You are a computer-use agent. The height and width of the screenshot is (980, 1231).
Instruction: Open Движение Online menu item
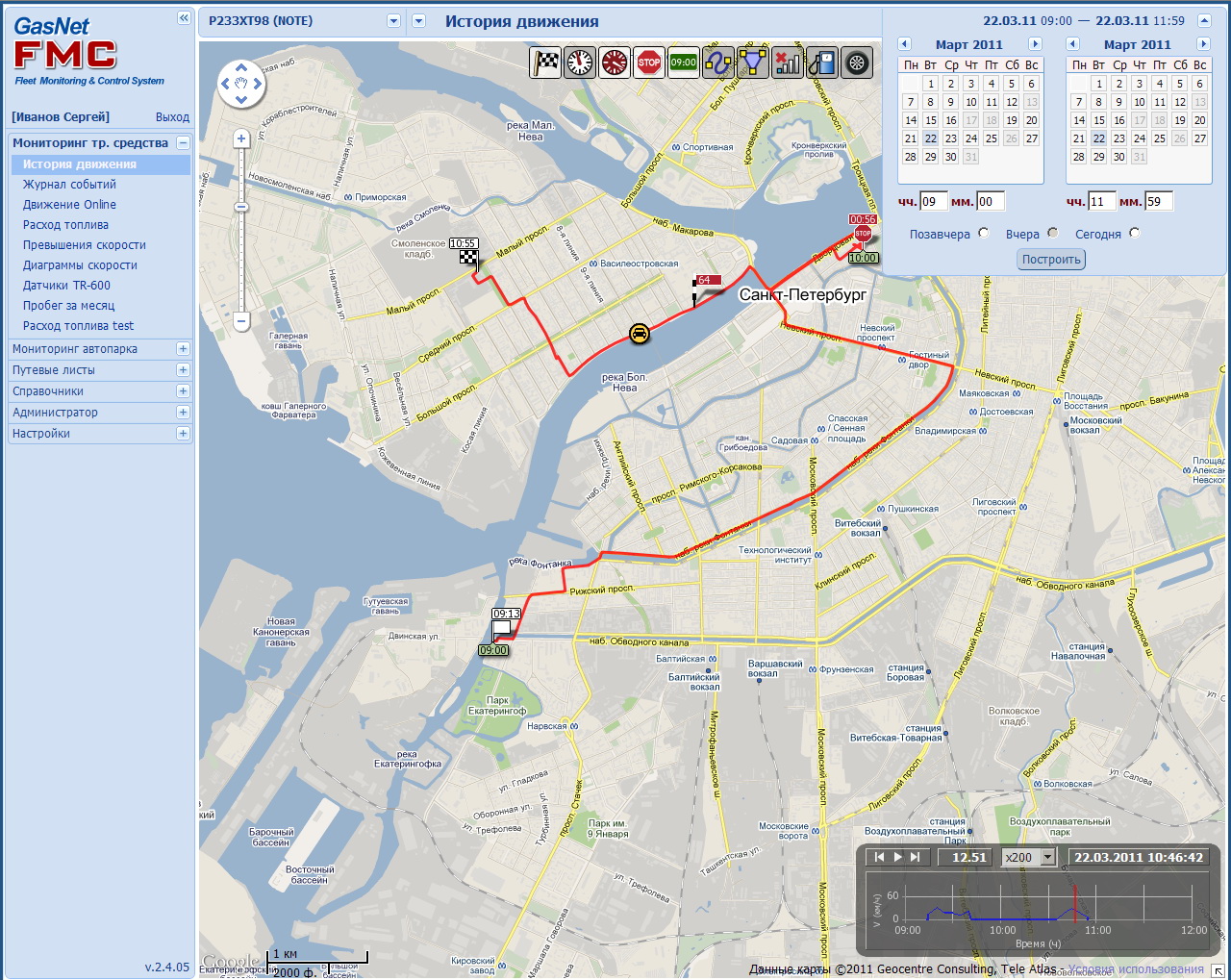69,205
